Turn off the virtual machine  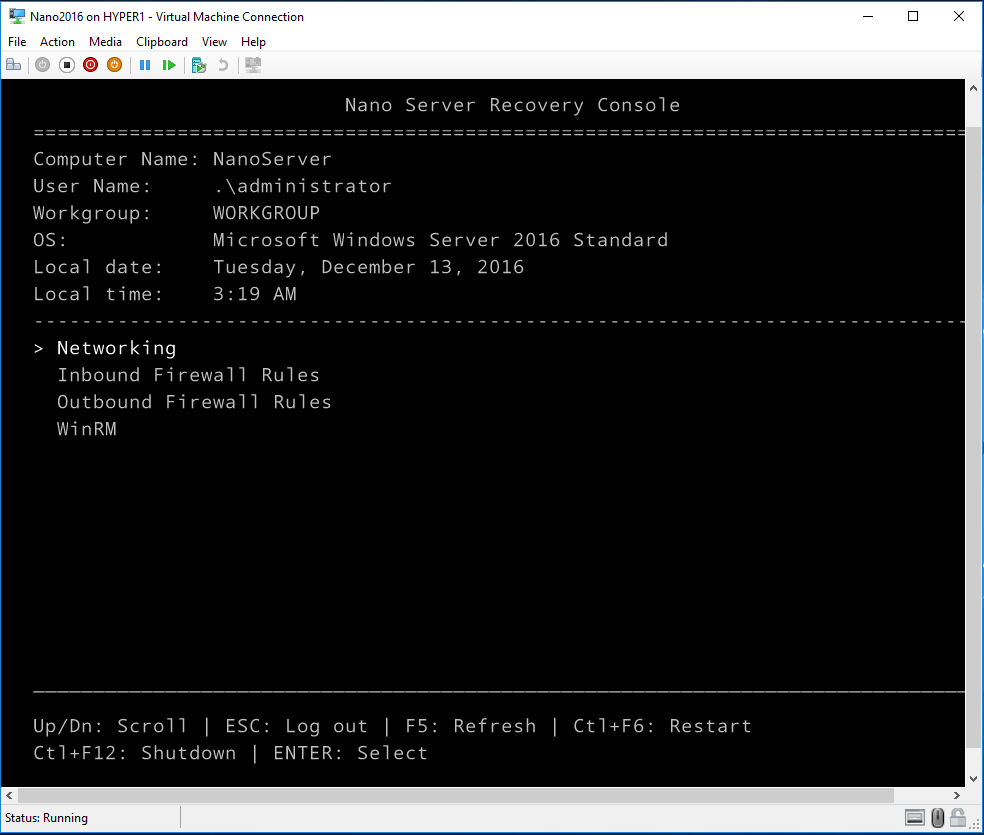point(67,64)
